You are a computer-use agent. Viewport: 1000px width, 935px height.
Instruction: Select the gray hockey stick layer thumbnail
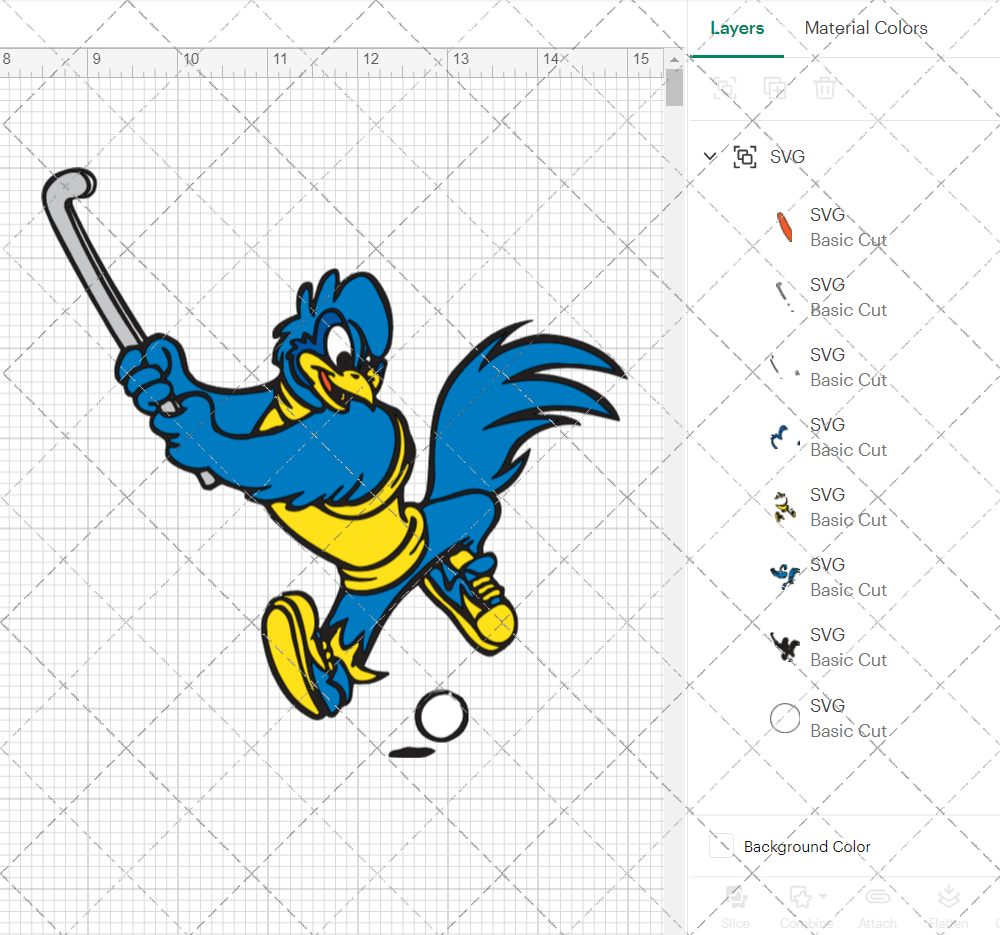coord(784,297)
